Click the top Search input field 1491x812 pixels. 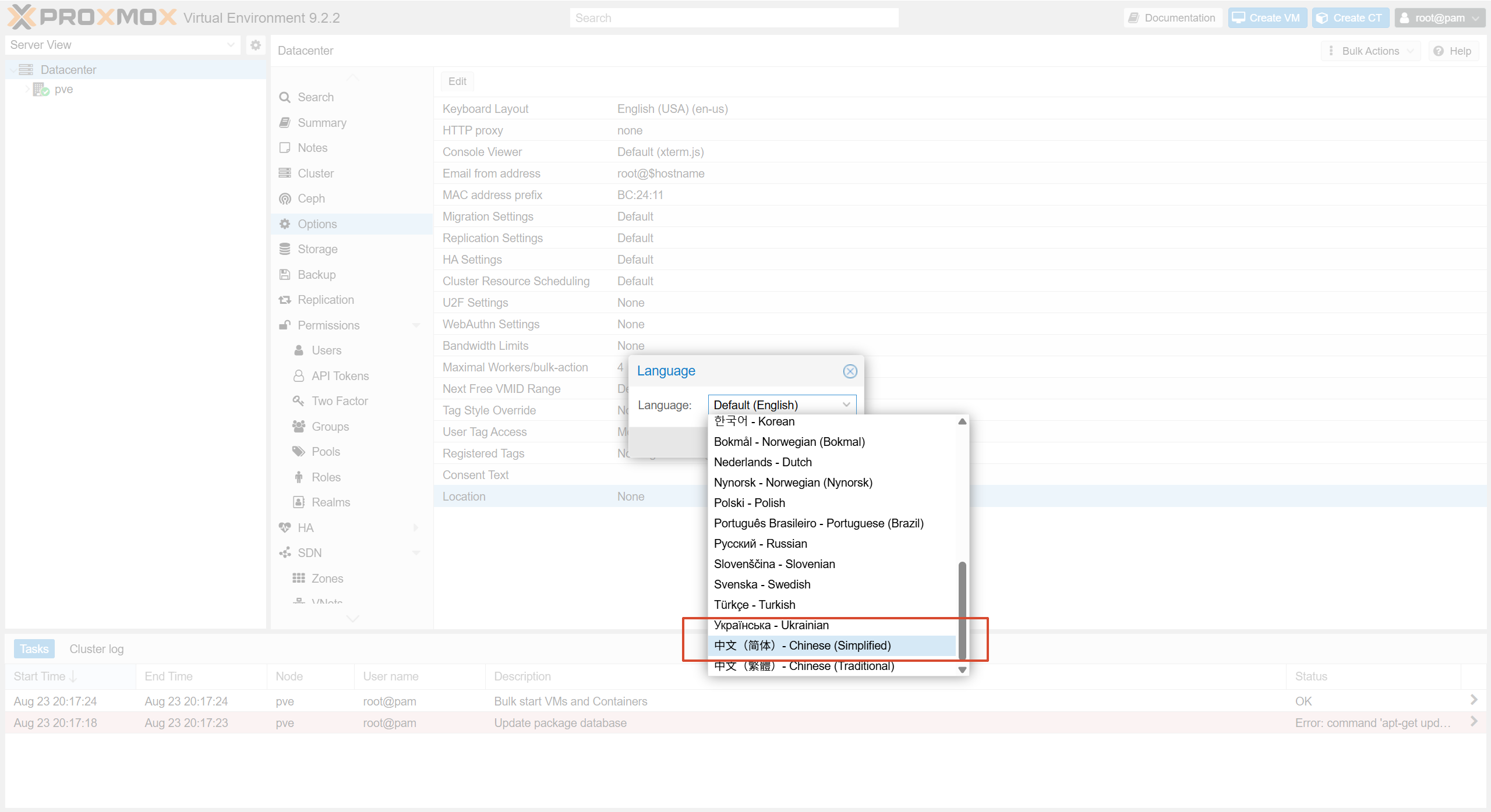click(734, 18)
